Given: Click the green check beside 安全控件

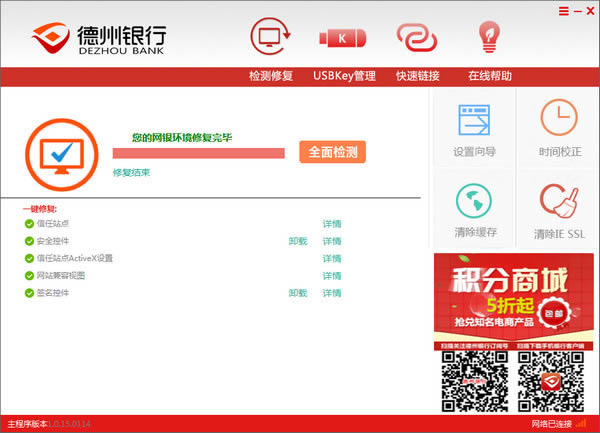Looking at the screenshot, I should point(28,241).
